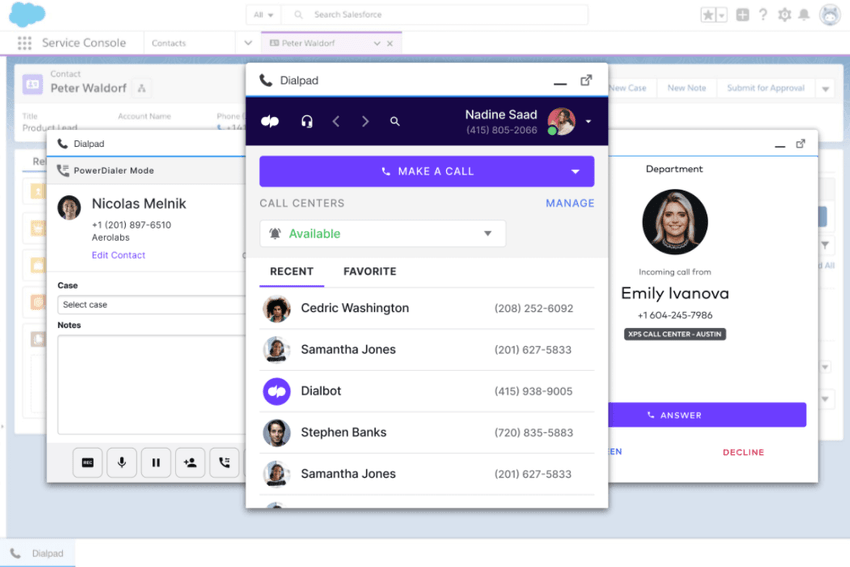Viewport: 850px width, 567px height.
Task: Open search with the magnifier icon in Dialpad
Action: tap(395, 121)
